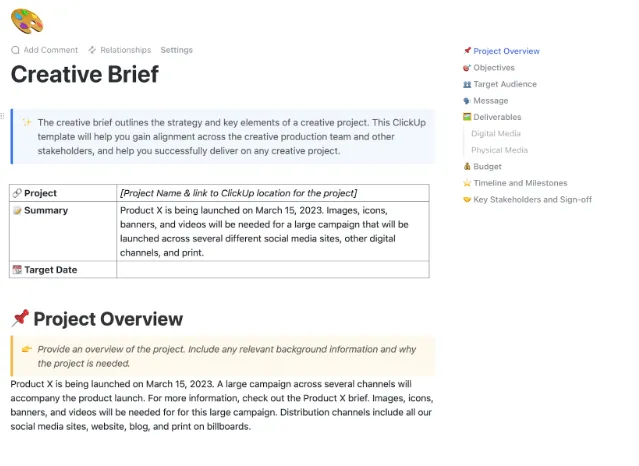Screen dimensions: 639x466
Task: Open Settings for this document
Action: 176,50
